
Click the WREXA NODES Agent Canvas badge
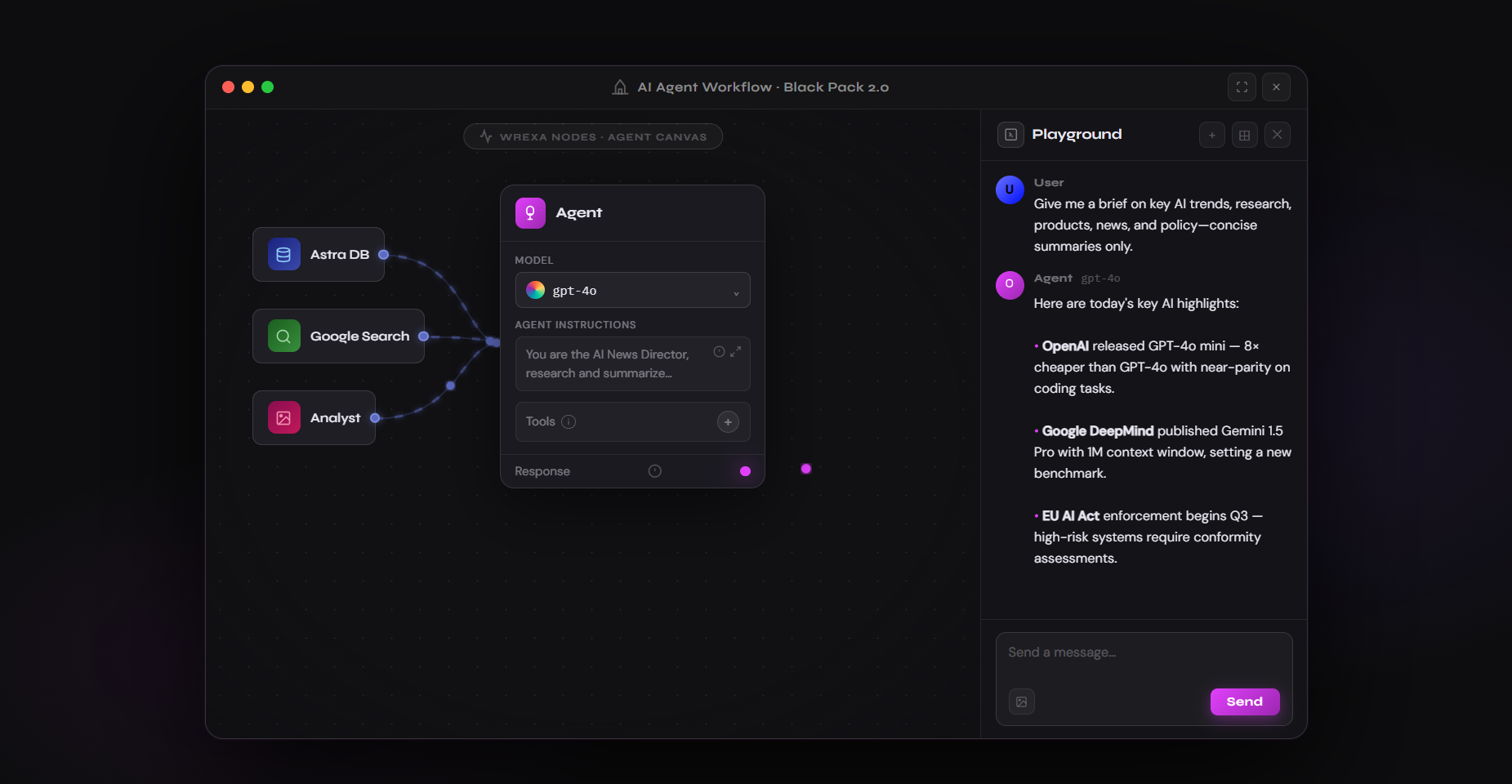pyautogui.click(x=593, y=136)
